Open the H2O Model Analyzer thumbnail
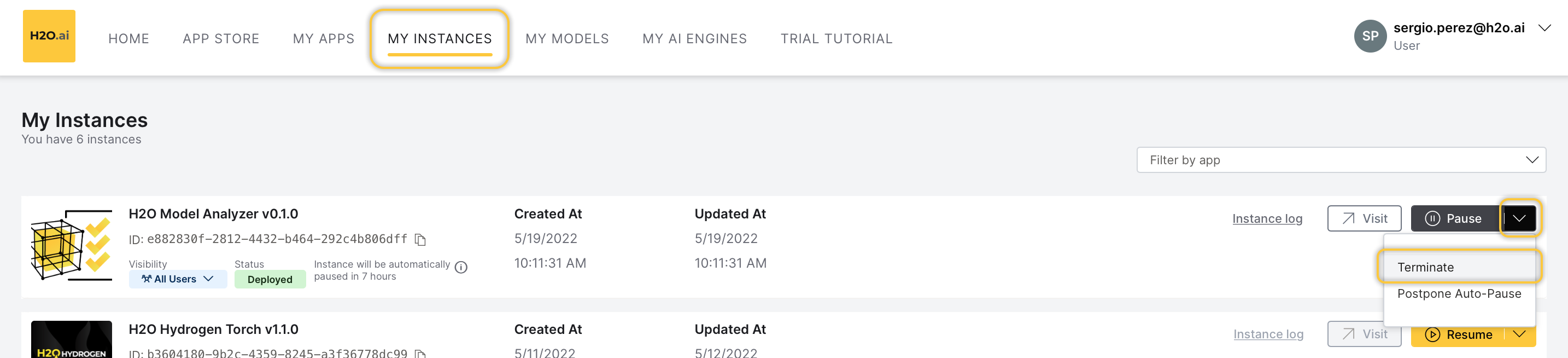The image size is (1568, 358). point(71,245)
